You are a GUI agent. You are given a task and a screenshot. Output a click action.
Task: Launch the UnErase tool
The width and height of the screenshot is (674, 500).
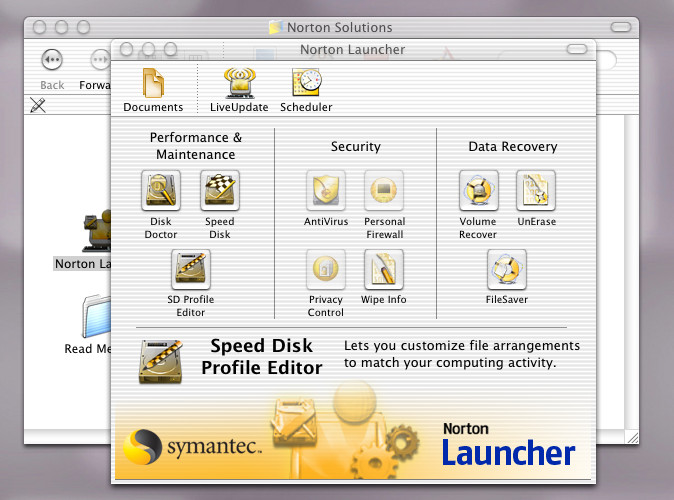[536, 190]
